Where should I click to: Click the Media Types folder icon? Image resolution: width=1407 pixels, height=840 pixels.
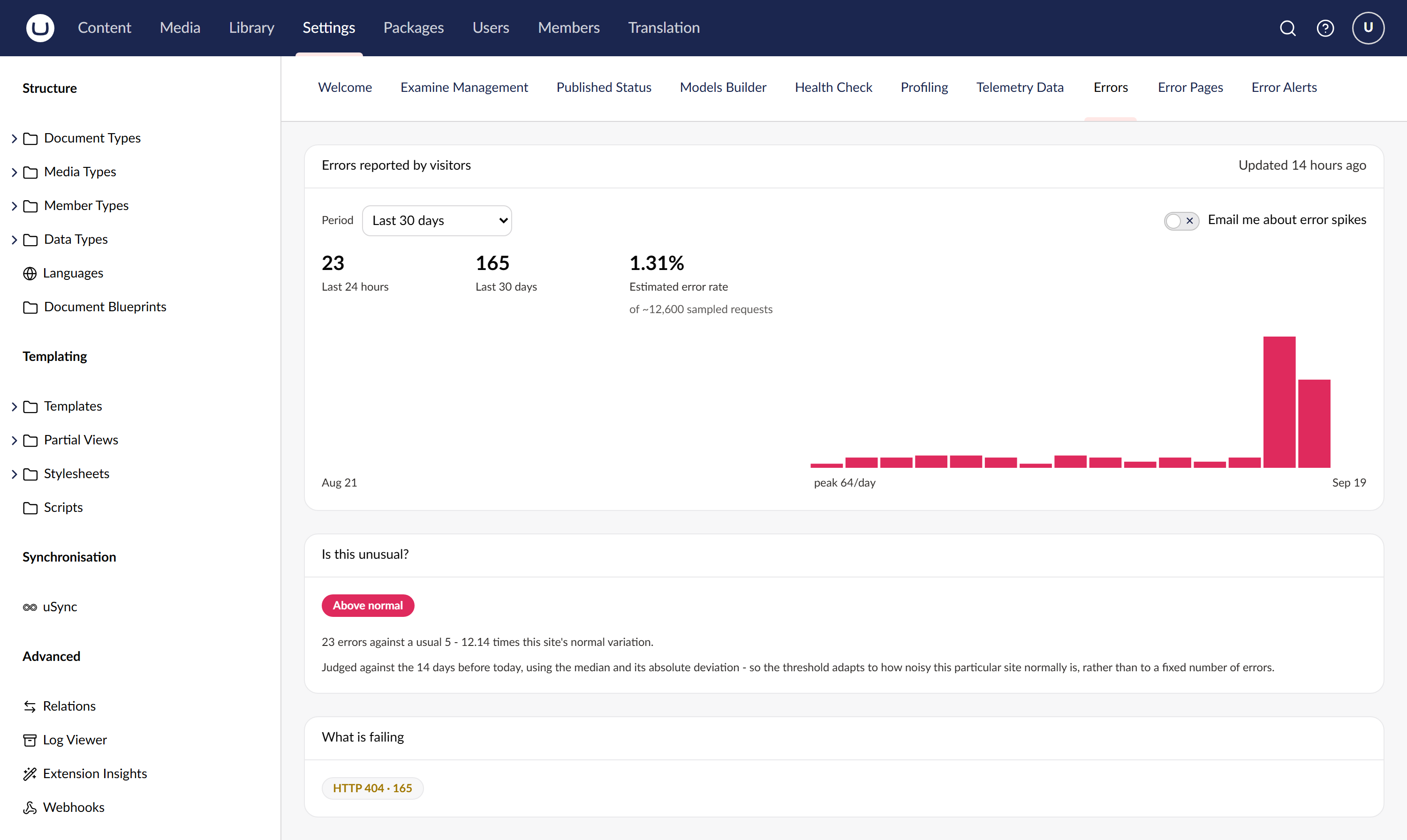(x=30, y=172)
